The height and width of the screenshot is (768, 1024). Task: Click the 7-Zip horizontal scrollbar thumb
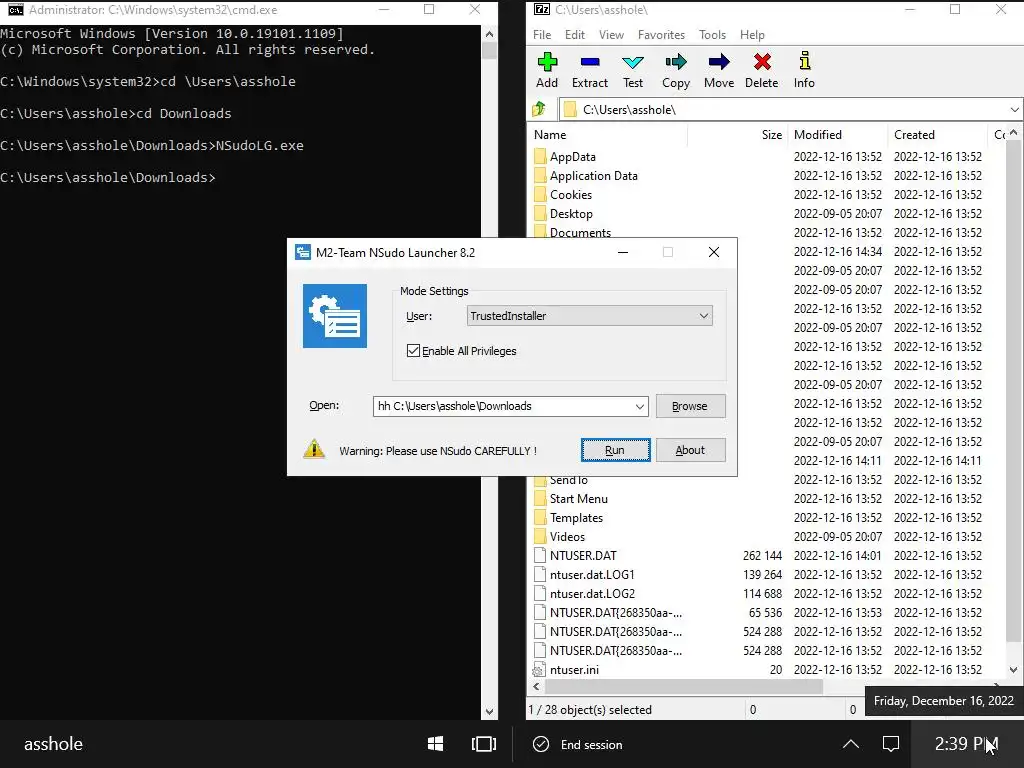[x=684, y=686]
